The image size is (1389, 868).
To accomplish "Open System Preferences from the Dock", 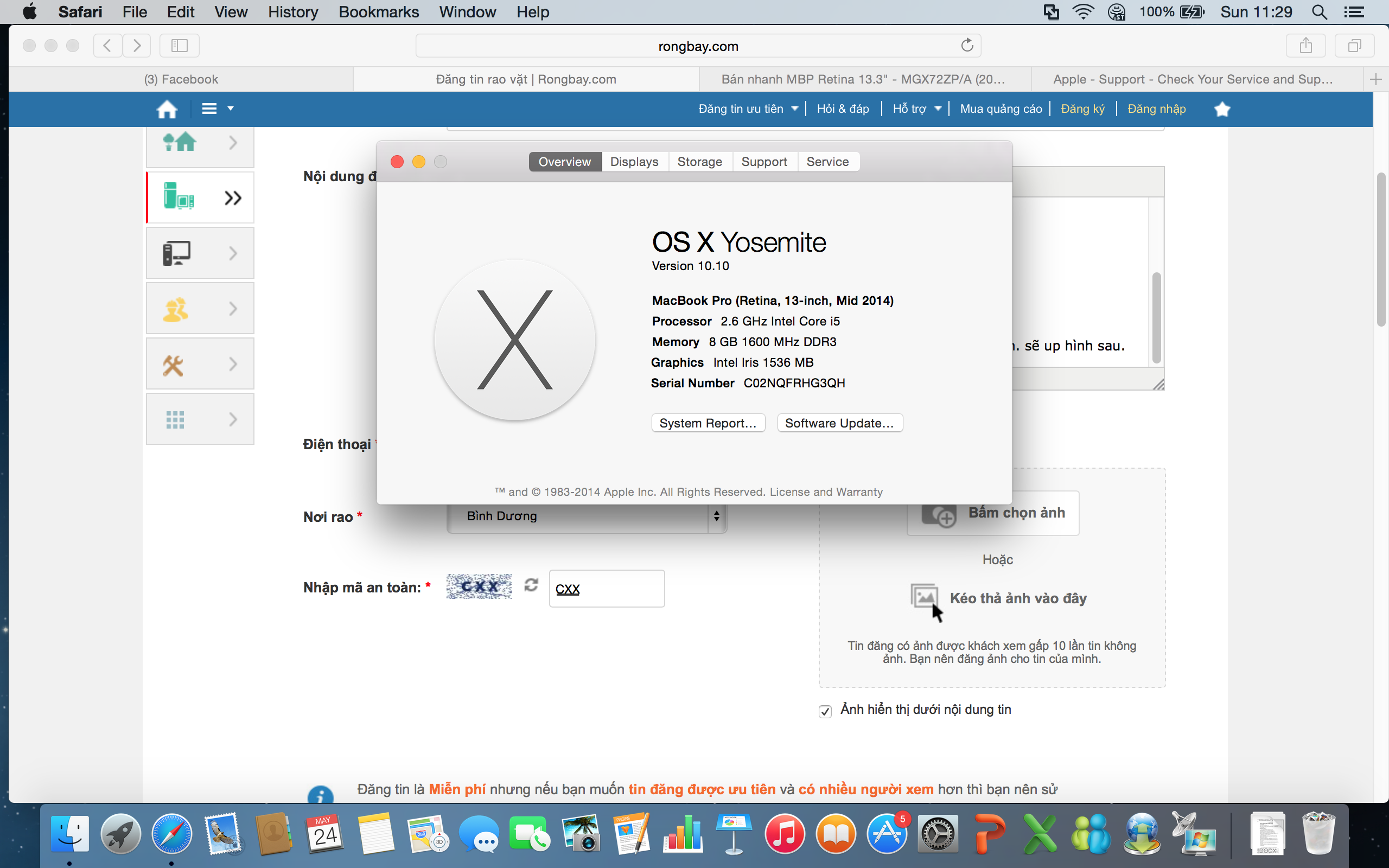I will (938, 834).
